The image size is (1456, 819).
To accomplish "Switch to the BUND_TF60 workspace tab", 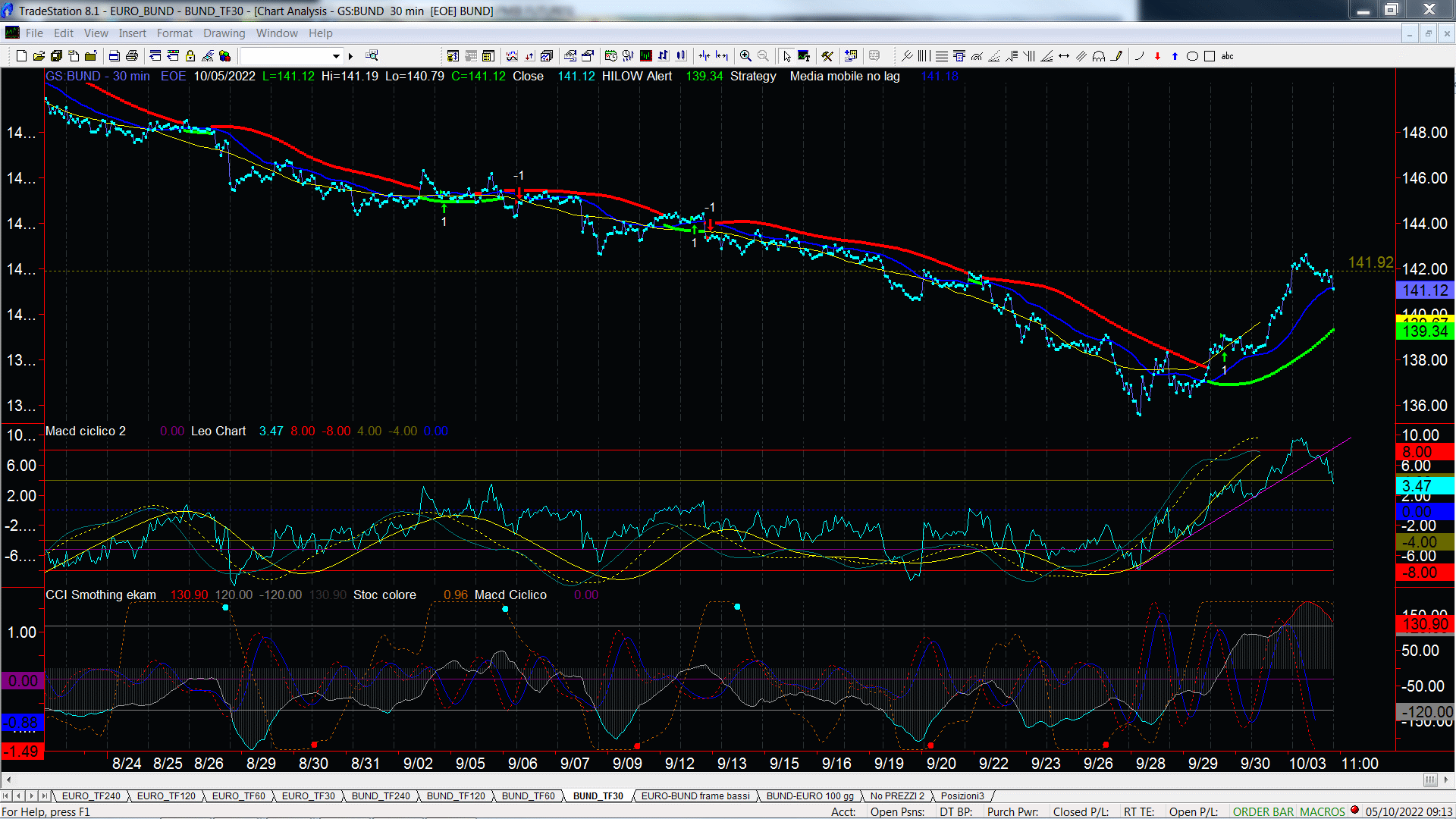I will 528,796.
